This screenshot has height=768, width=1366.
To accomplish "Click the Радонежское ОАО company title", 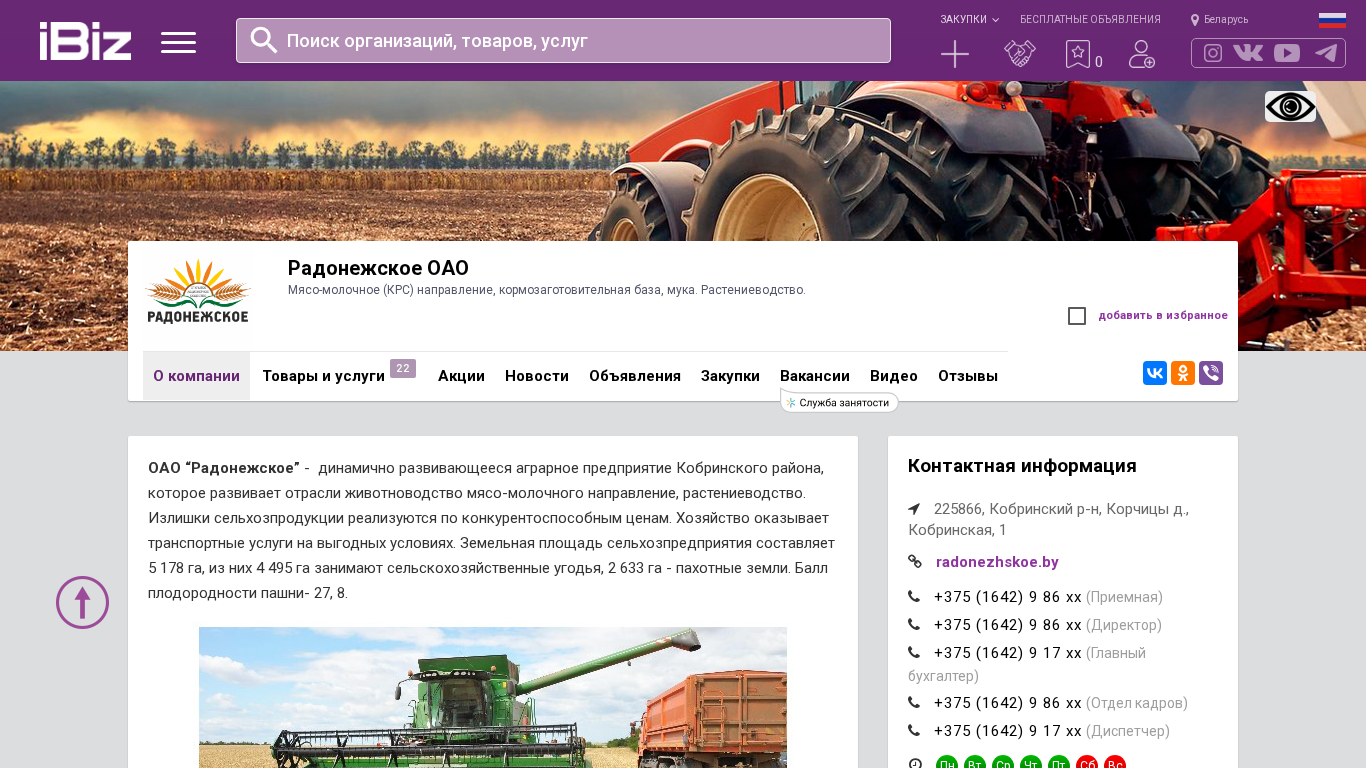I will pos(378,268).
